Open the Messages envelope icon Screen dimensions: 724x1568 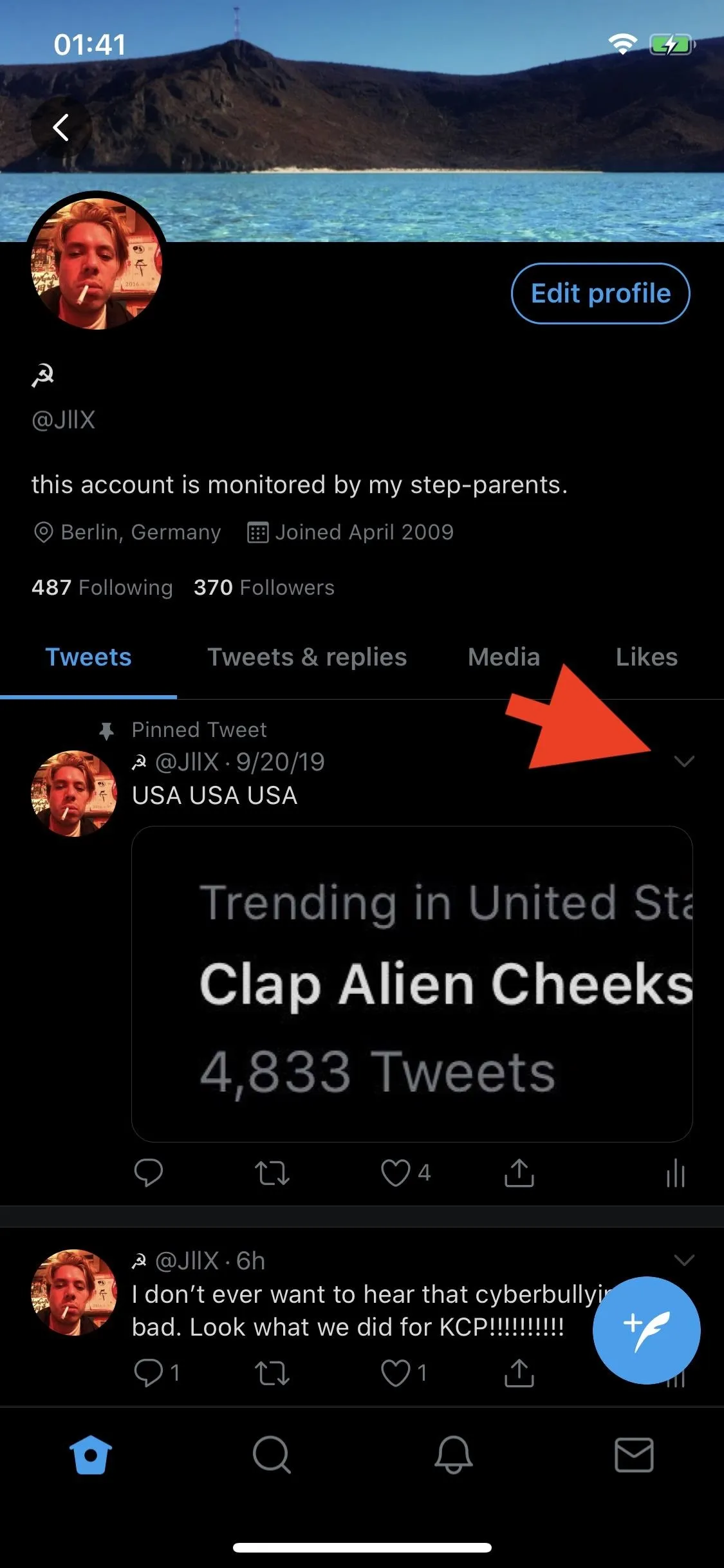(634, 1455)
